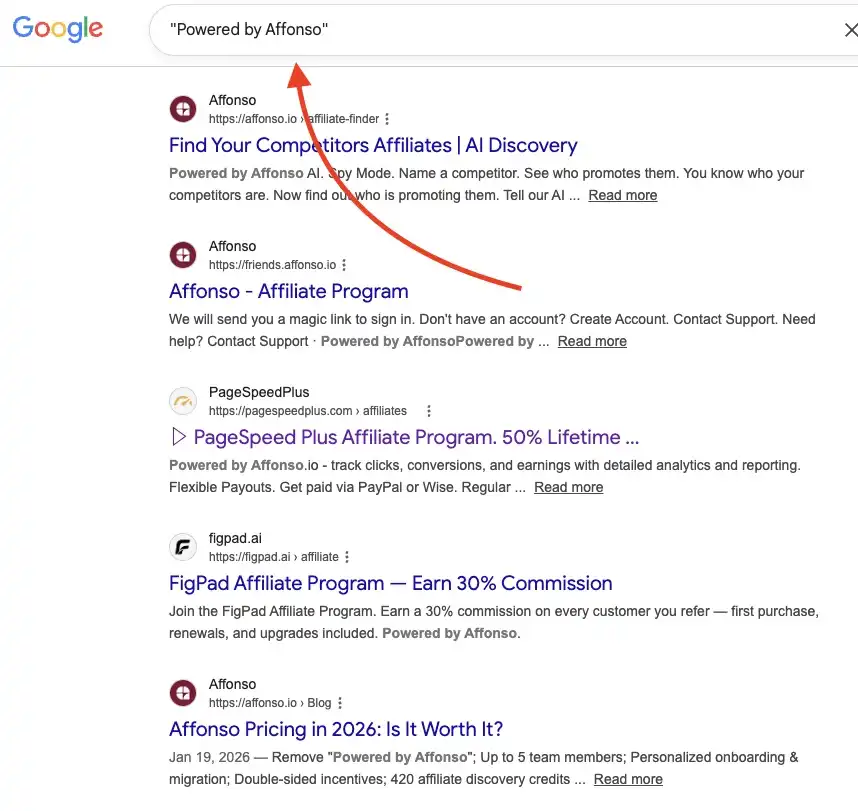Click the play triangle icon beside PageSpeed Plus title
Viewport: 858px width, 811px height.
point(178,437)
